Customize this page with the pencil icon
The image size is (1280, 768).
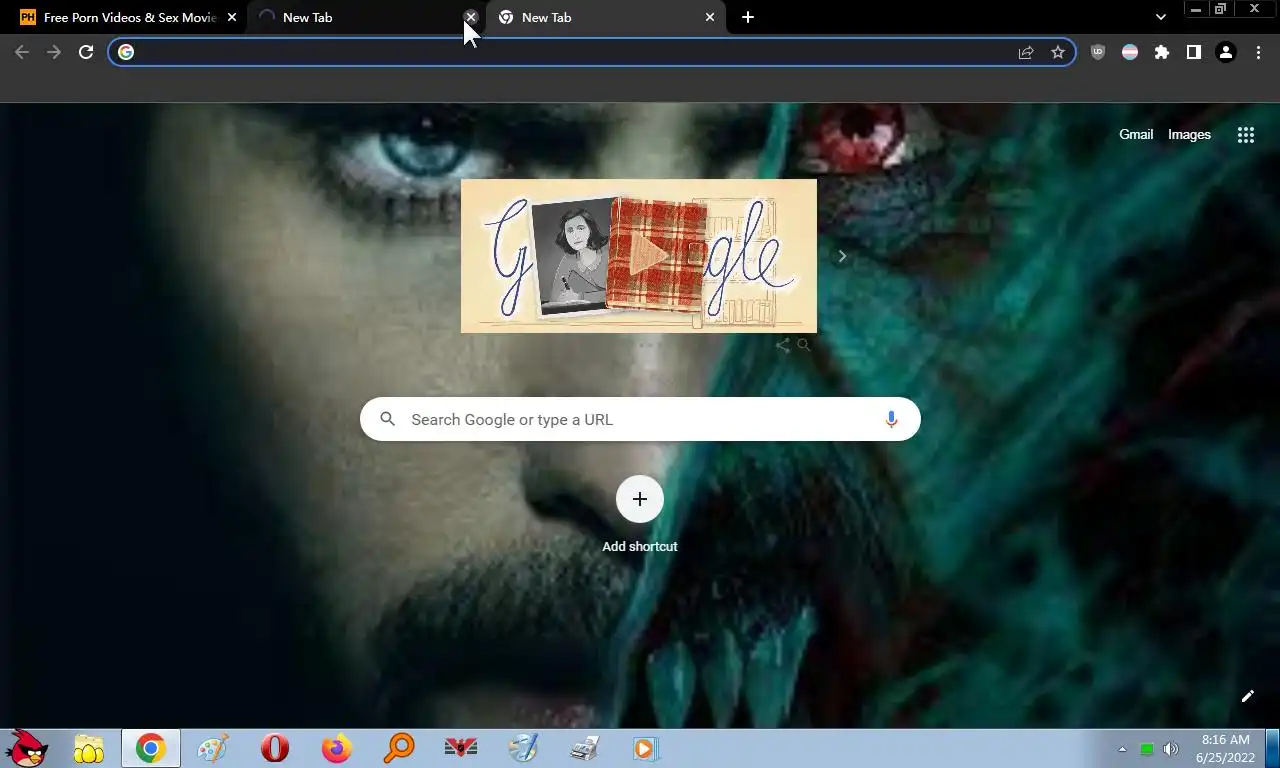[x=1248, y=696]
